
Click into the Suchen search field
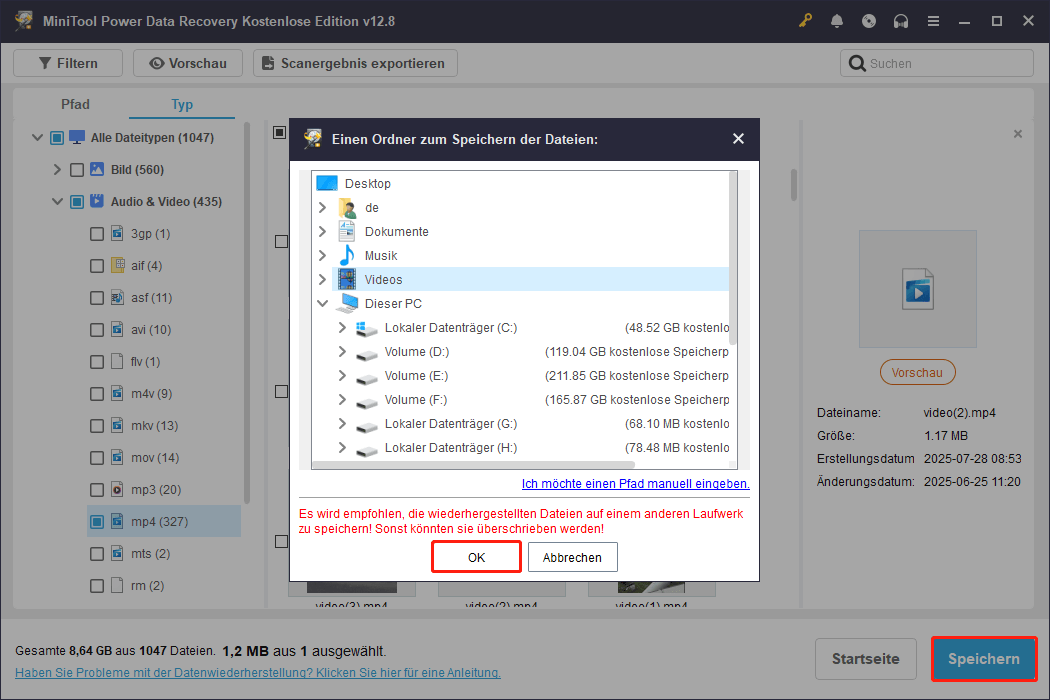point(945,64)
